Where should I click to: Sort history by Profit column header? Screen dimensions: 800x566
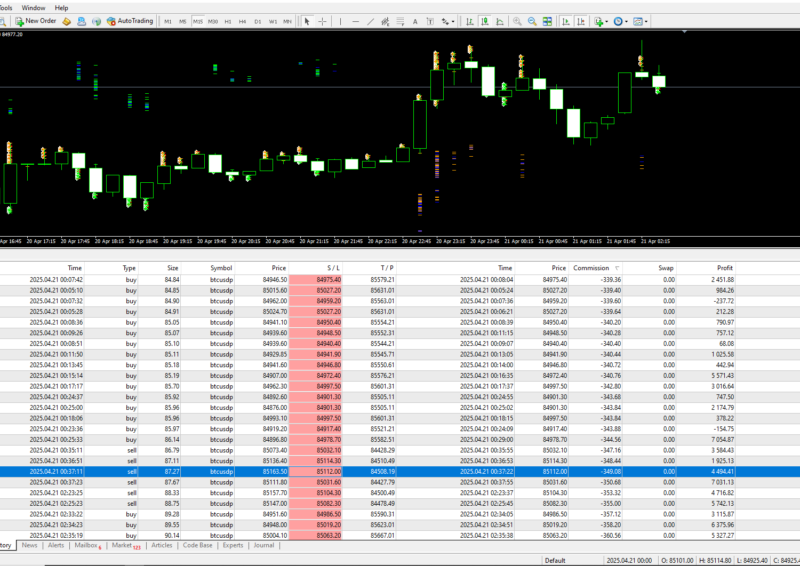click(x=724, y=268)
